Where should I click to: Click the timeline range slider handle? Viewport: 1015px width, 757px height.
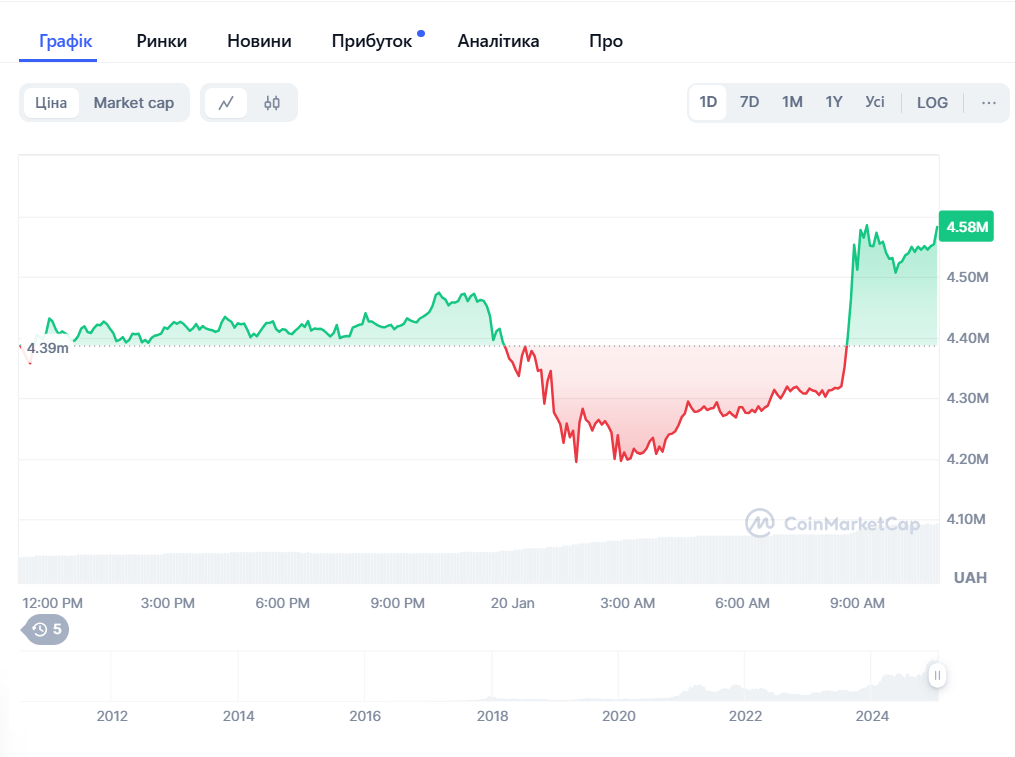pos(937,676)
